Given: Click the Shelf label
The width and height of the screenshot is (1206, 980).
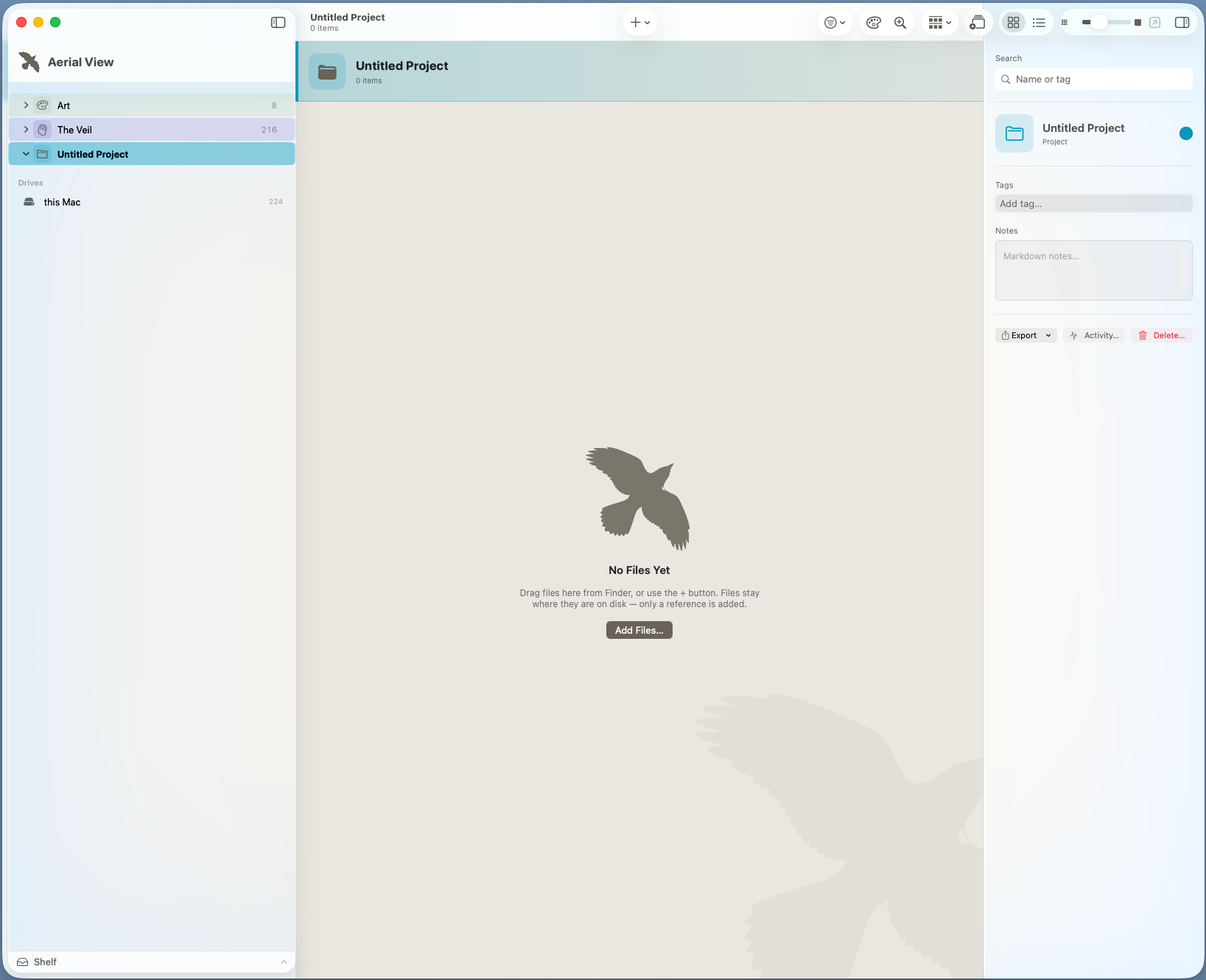Looking at the screenshot, I should click(x=45, y=962).
